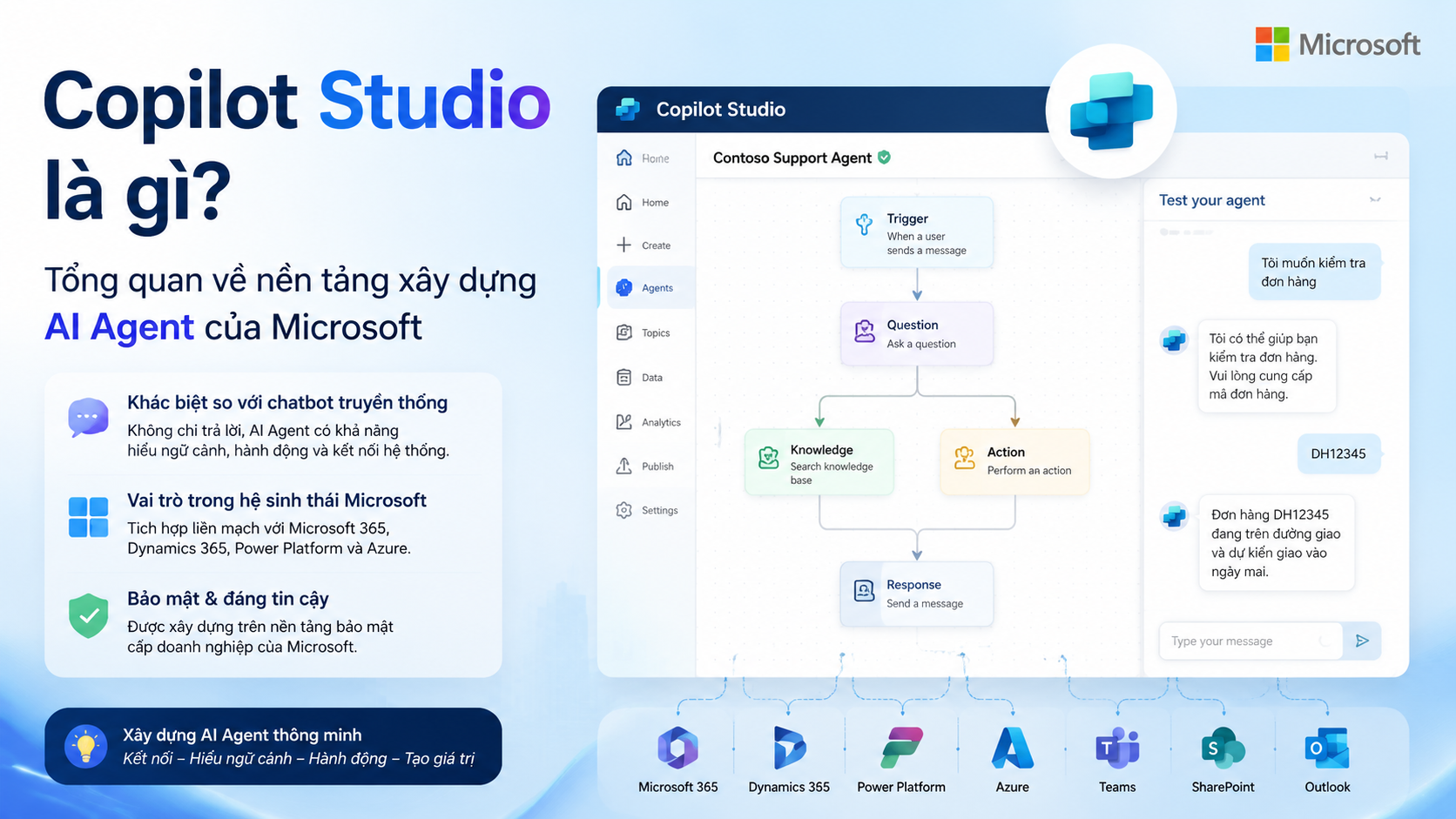Select the Question node
Viewport: 1456px width, 819px height.
click(916, 333)
